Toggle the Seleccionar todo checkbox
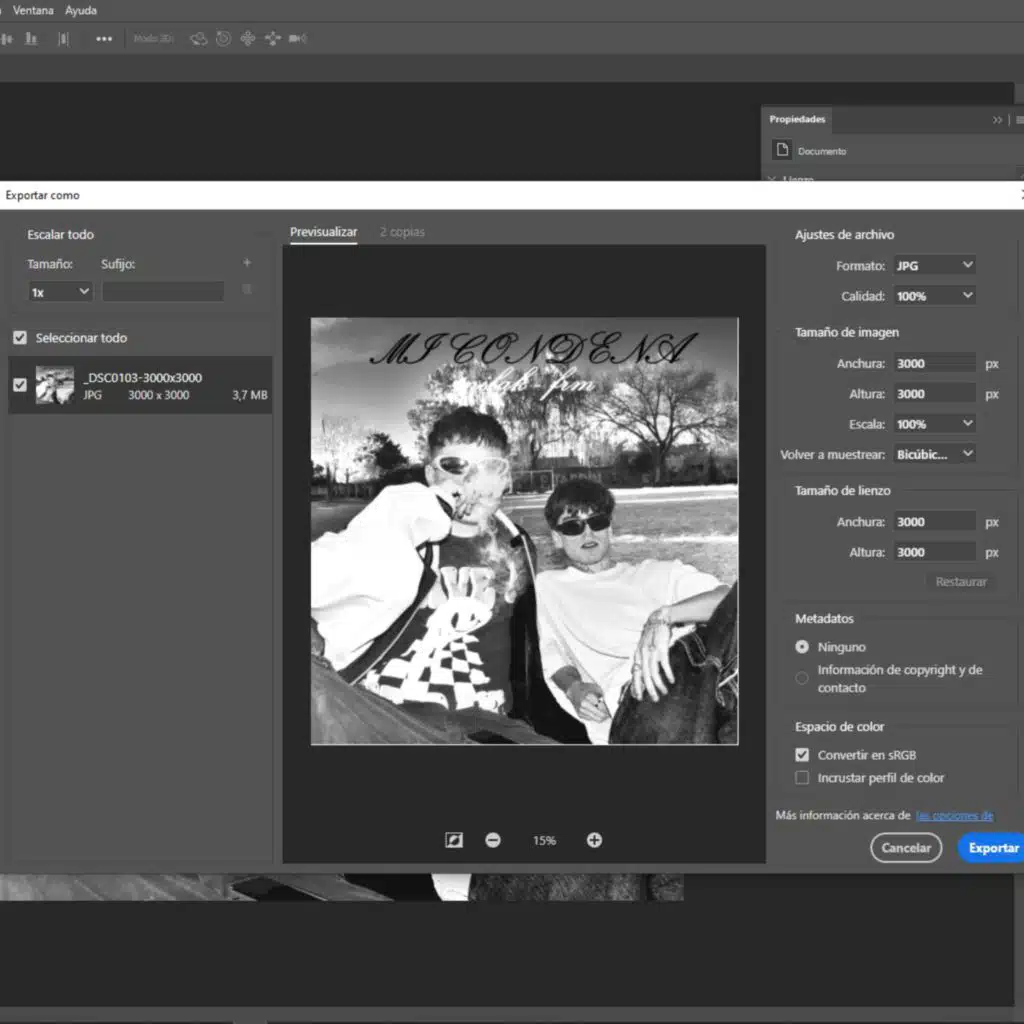Viewport: 1024px width, 1024px height. 20,338
